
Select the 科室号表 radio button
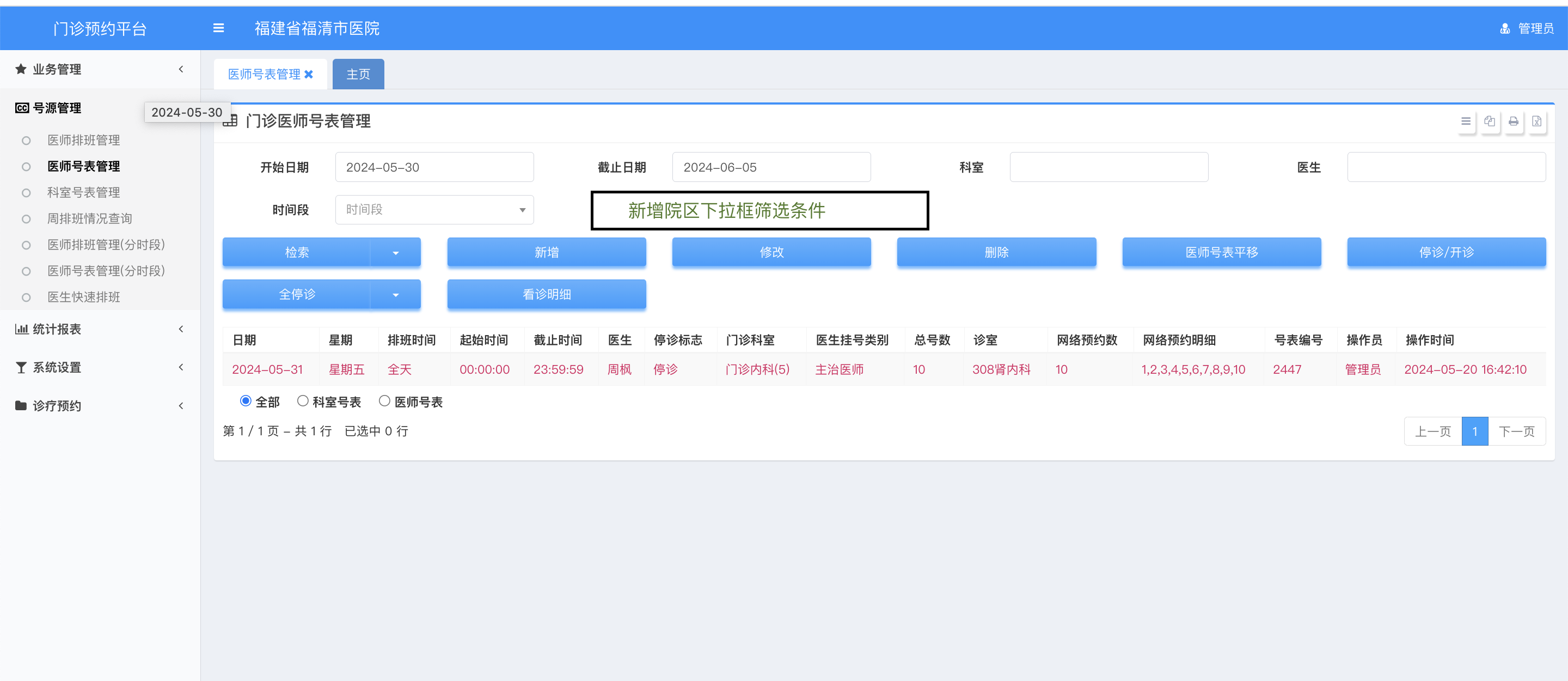tap(303, 401)
